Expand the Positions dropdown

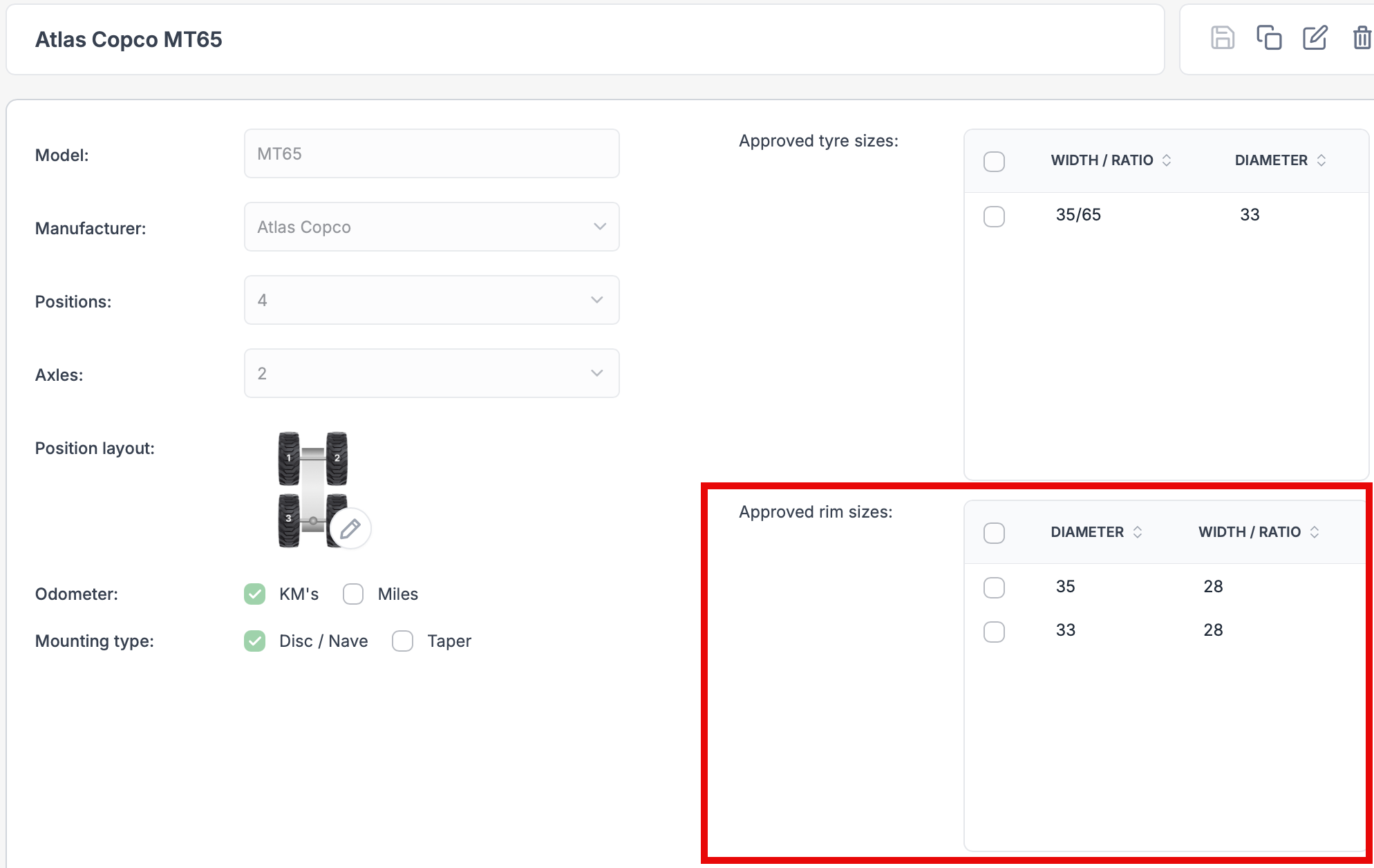[x=431, y=300]
